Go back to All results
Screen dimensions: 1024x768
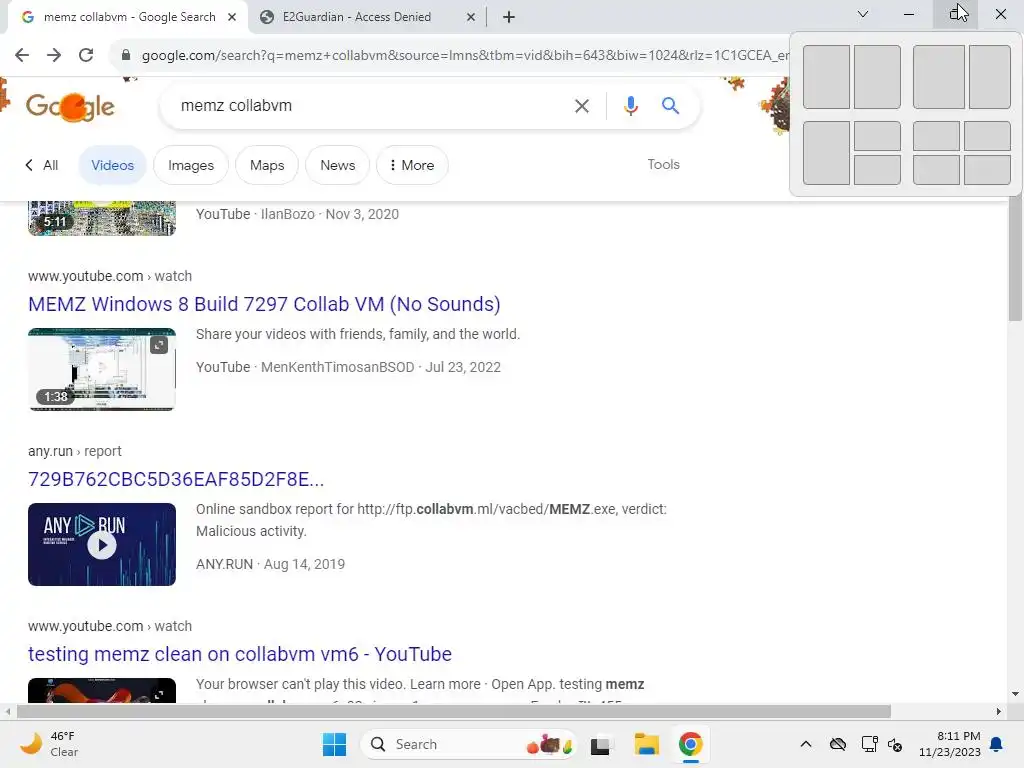tap(42, 165)
